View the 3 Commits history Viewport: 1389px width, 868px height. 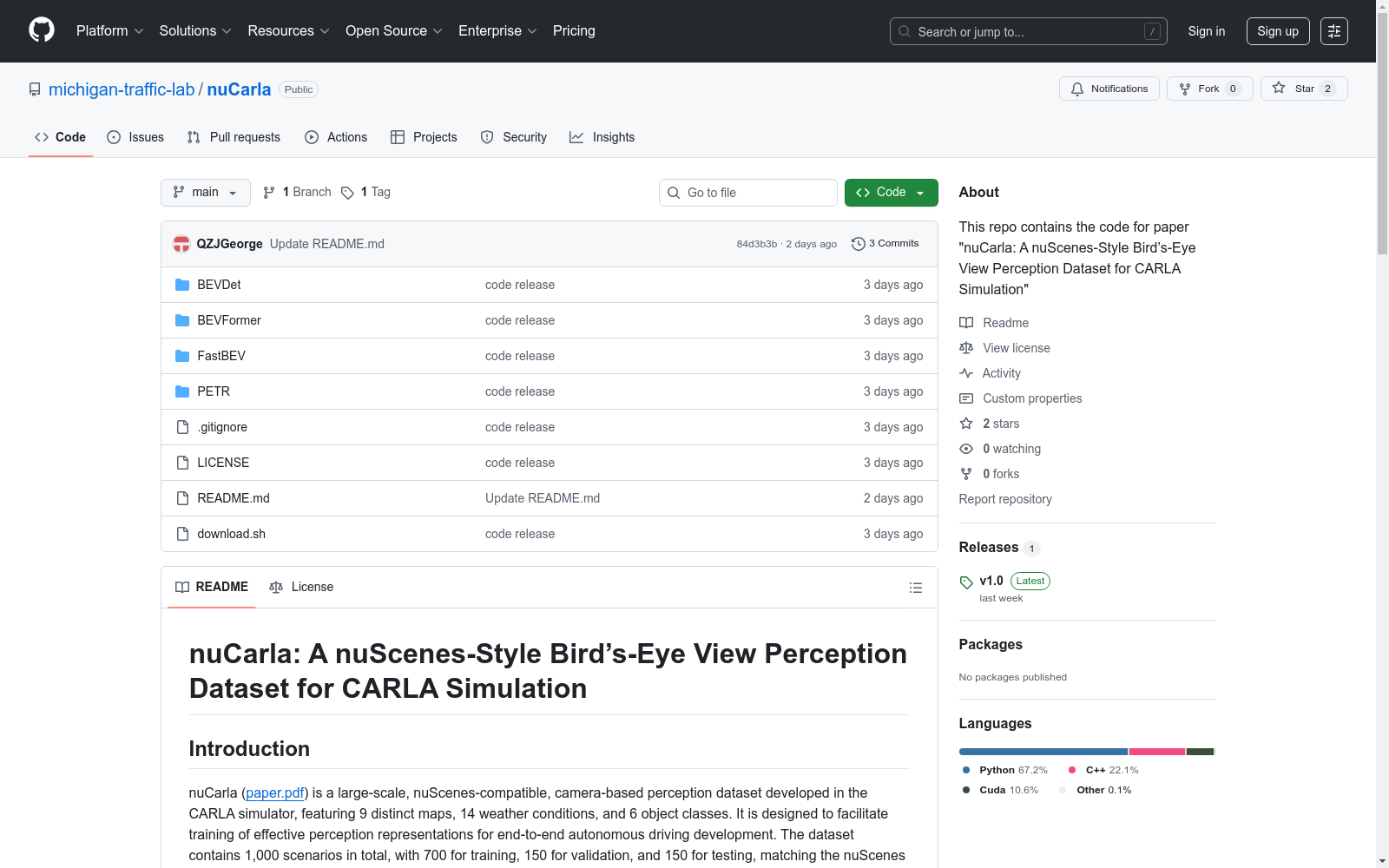click(885, 244)
